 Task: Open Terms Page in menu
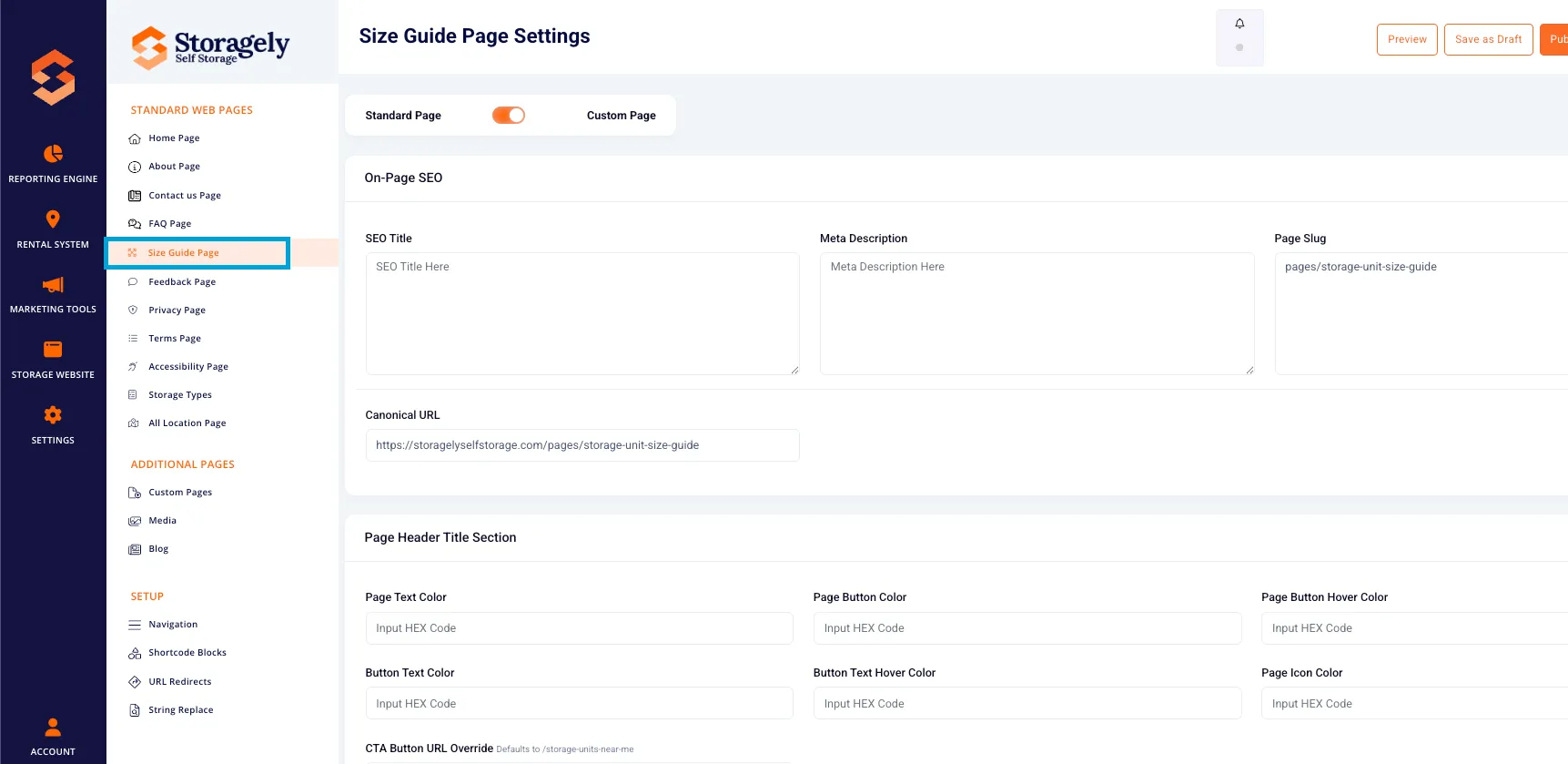pos(175,339)
